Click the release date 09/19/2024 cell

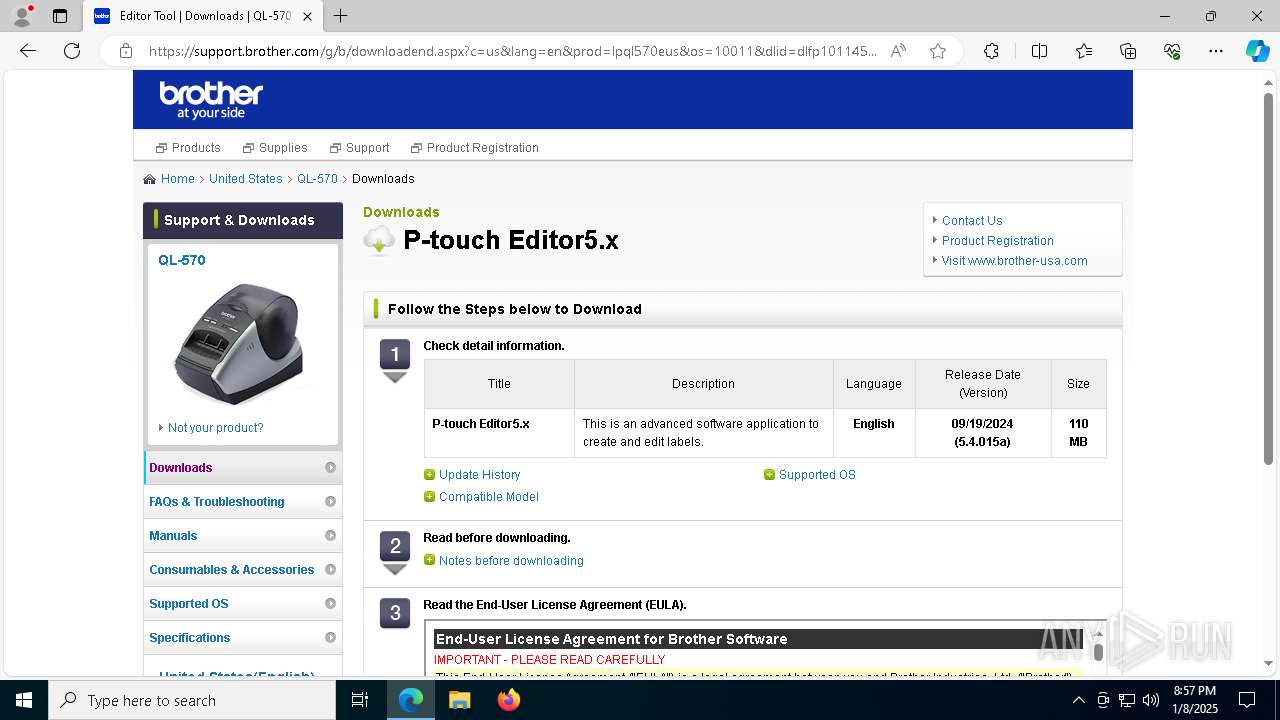(x=983, y=433)
